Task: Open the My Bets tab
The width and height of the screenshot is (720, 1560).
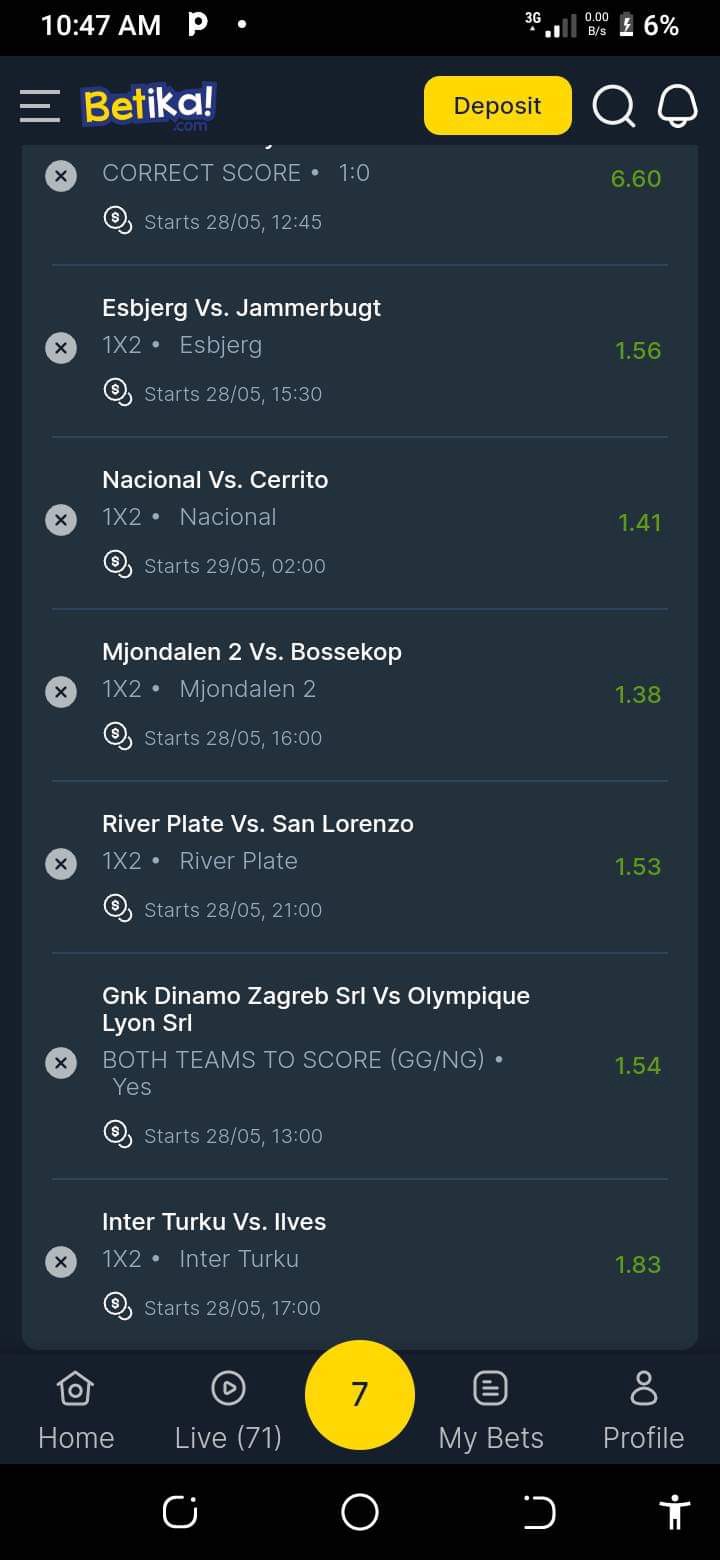Action: 491,1412
